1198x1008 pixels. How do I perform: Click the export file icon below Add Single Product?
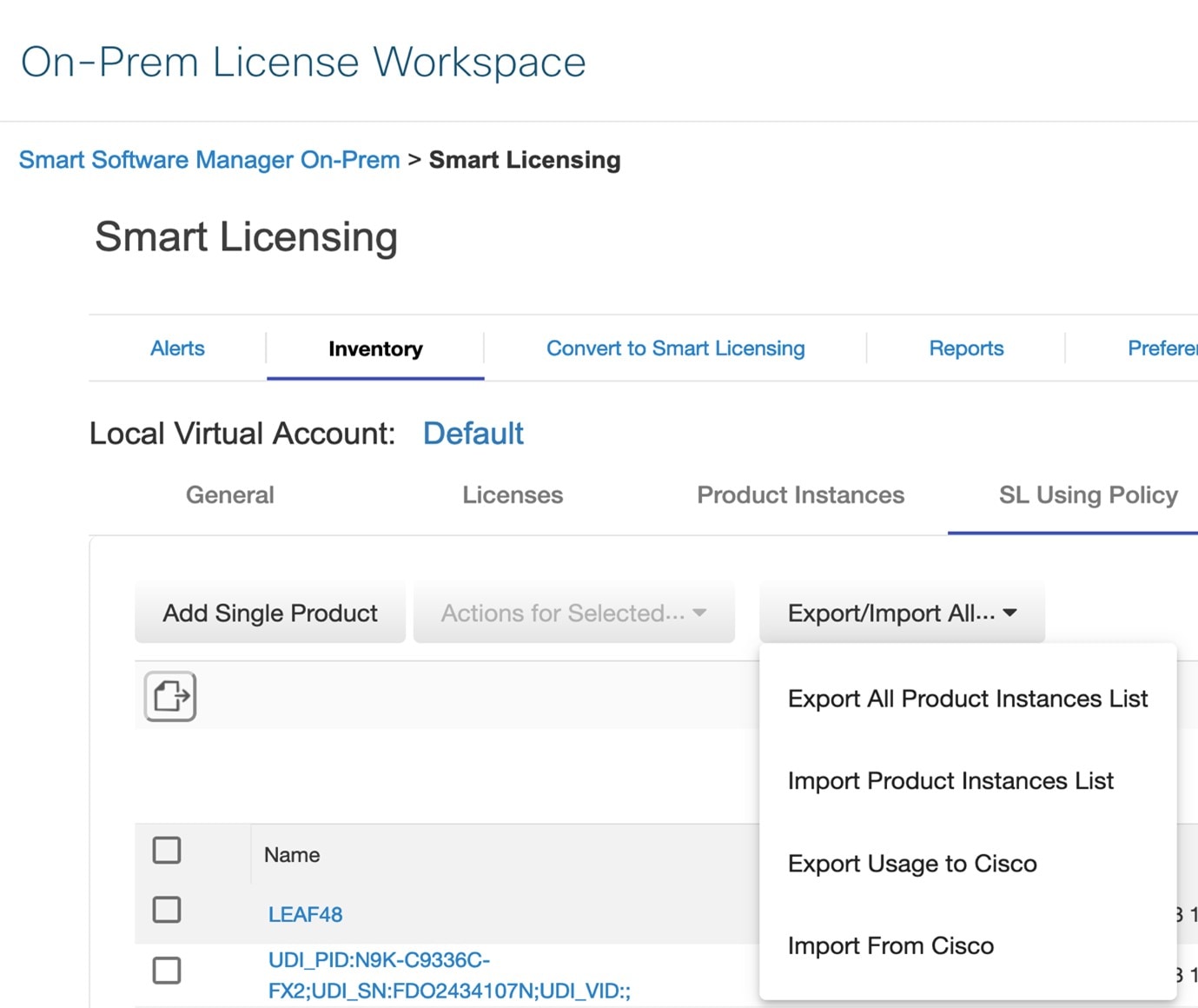pyautogui.click(x=170, y=696)
